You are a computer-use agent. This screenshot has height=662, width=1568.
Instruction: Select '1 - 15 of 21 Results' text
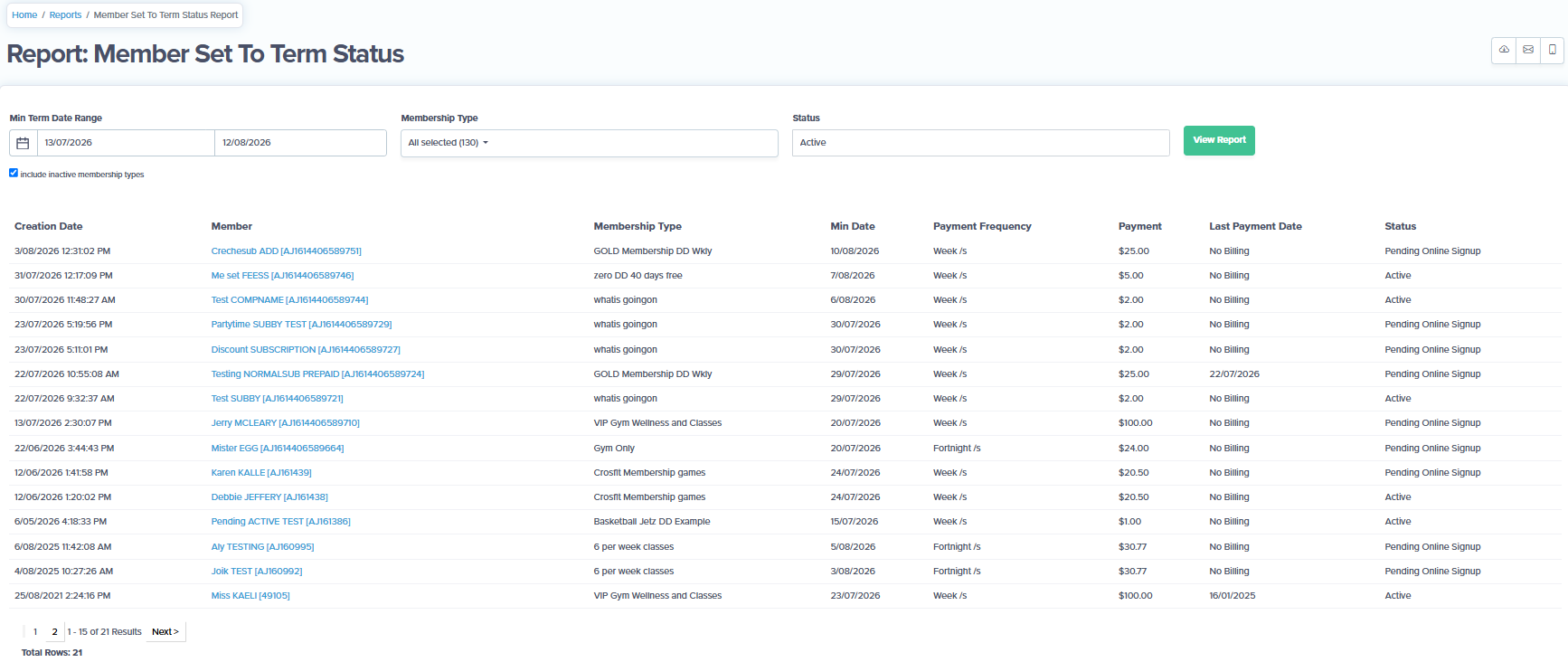pos(105,632)
